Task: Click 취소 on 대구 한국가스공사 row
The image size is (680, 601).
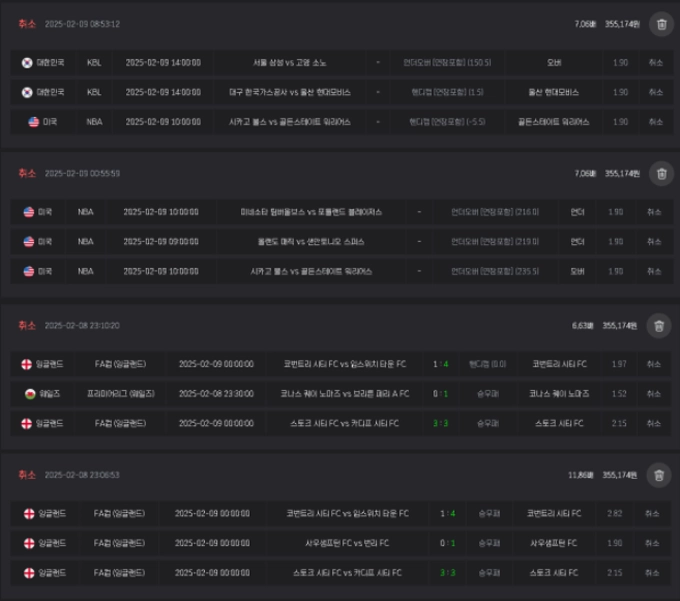Action: (655, 92)
